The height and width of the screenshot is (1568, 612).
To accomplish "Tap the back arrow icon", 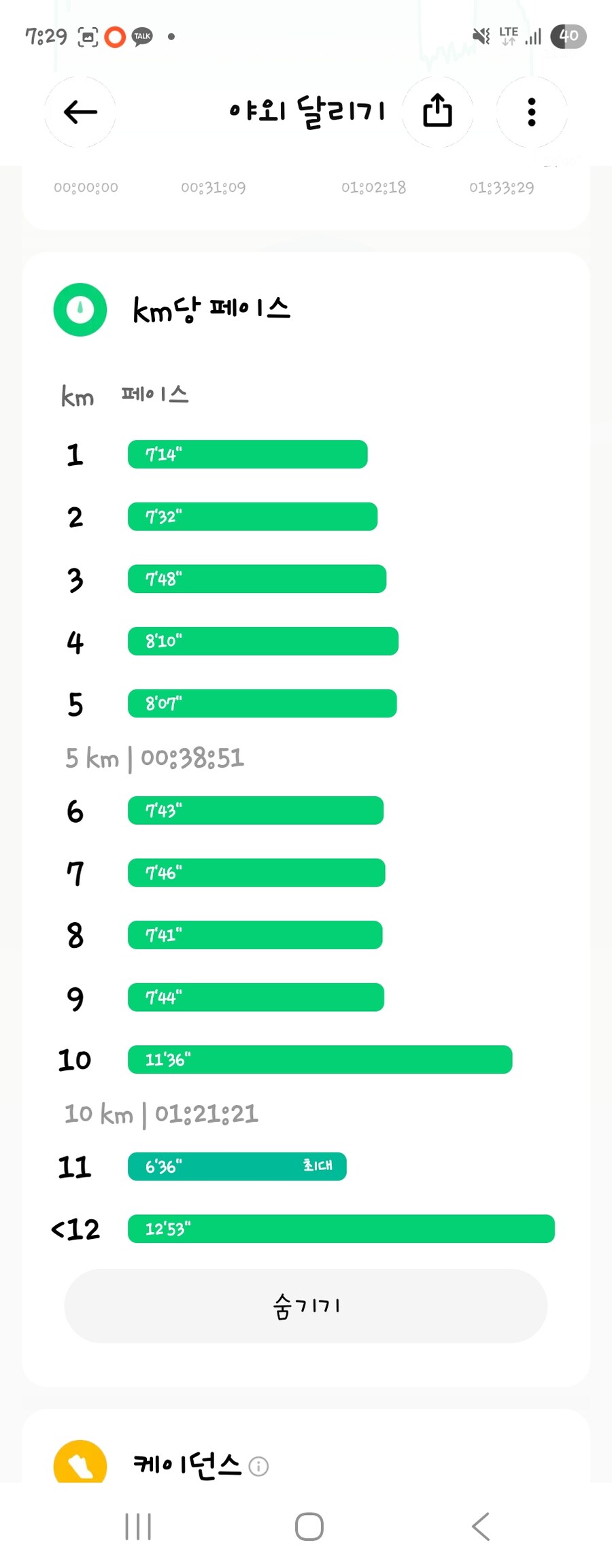I will [80, 112].
